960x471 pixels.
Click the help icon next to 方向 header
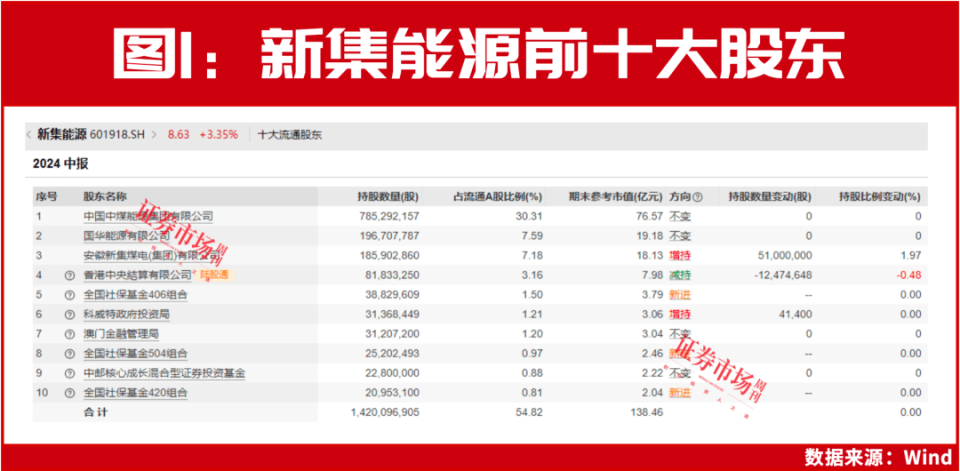(697, 197)
